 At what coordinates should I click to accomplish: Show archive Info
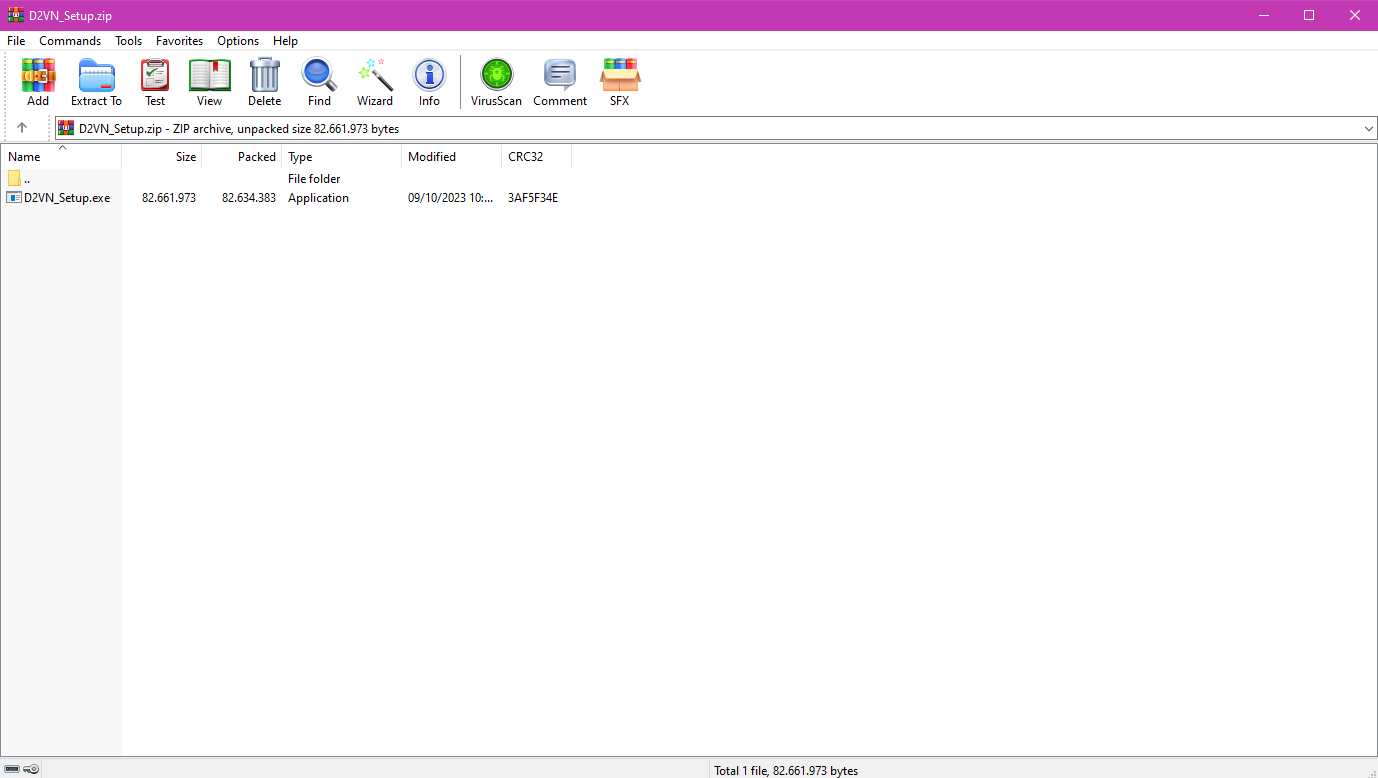[429, 82]
